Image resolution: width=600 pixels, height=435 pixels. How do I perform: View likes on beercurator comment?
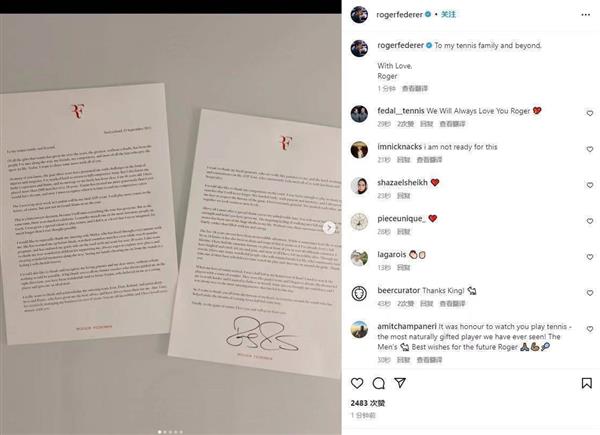405,304
